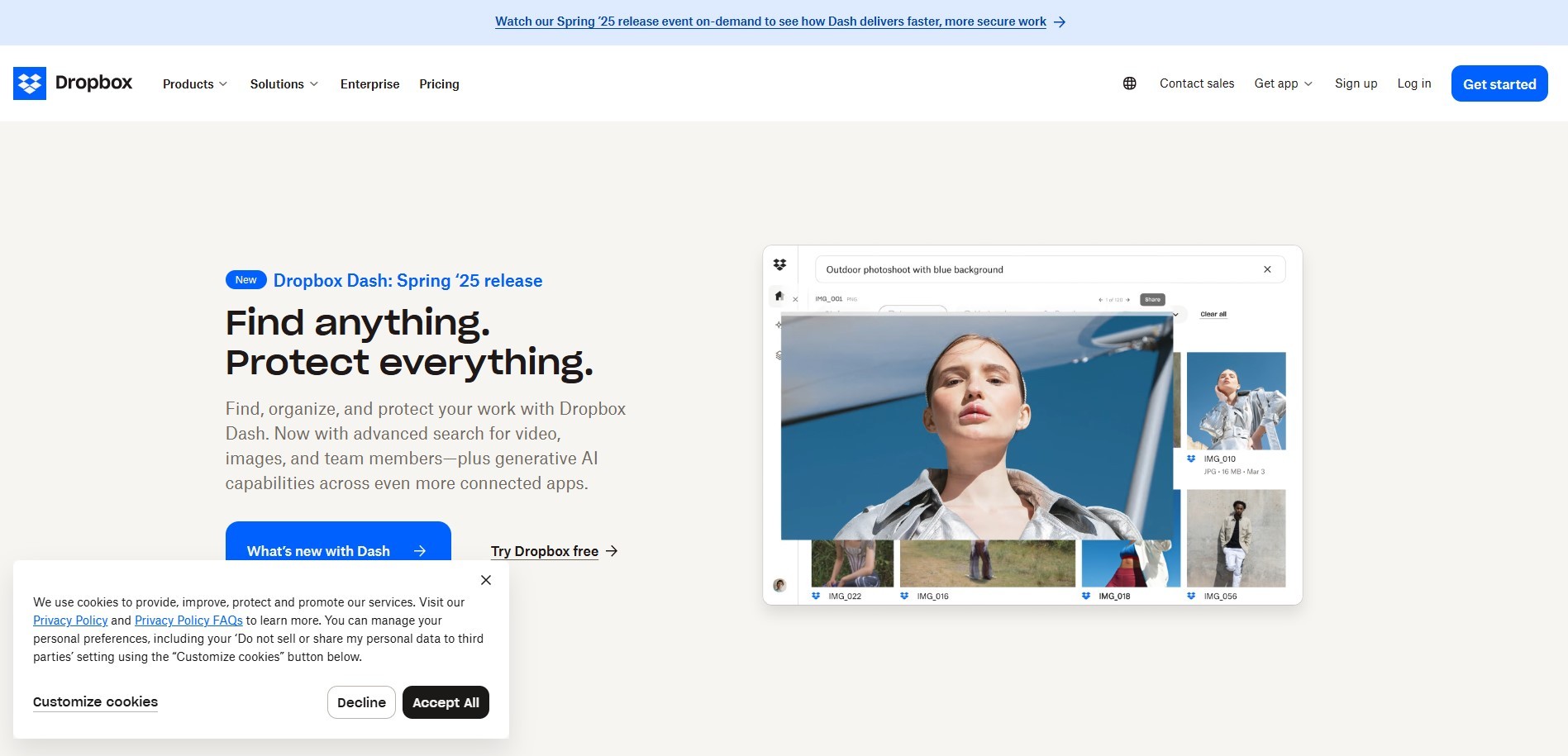Expand the Products menu

tap(195, 84)
